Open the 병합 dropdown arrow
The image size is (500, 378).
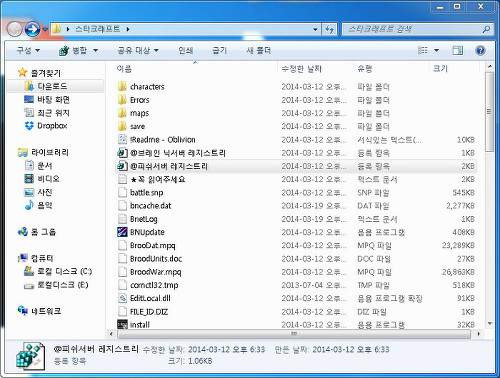(95, 51)
